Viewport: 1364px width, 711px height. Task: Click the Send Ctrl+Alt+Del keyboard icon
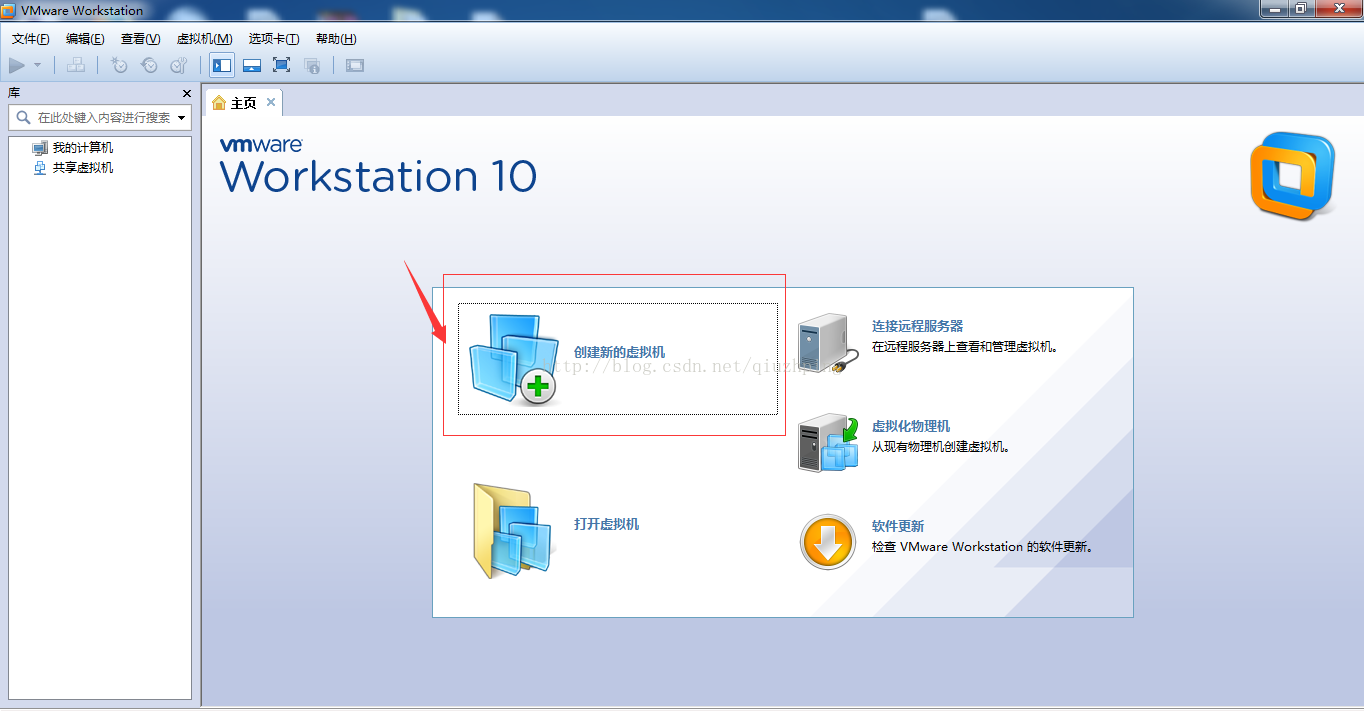coord(76,65)
